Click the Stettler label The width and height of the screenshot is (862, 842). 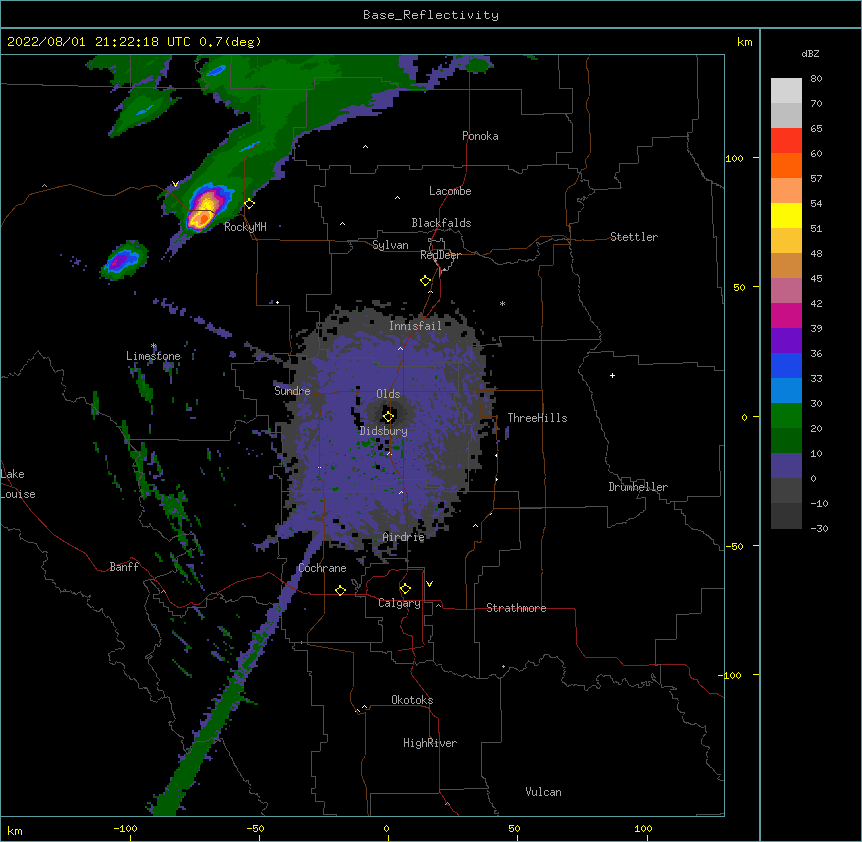point(634,237)
